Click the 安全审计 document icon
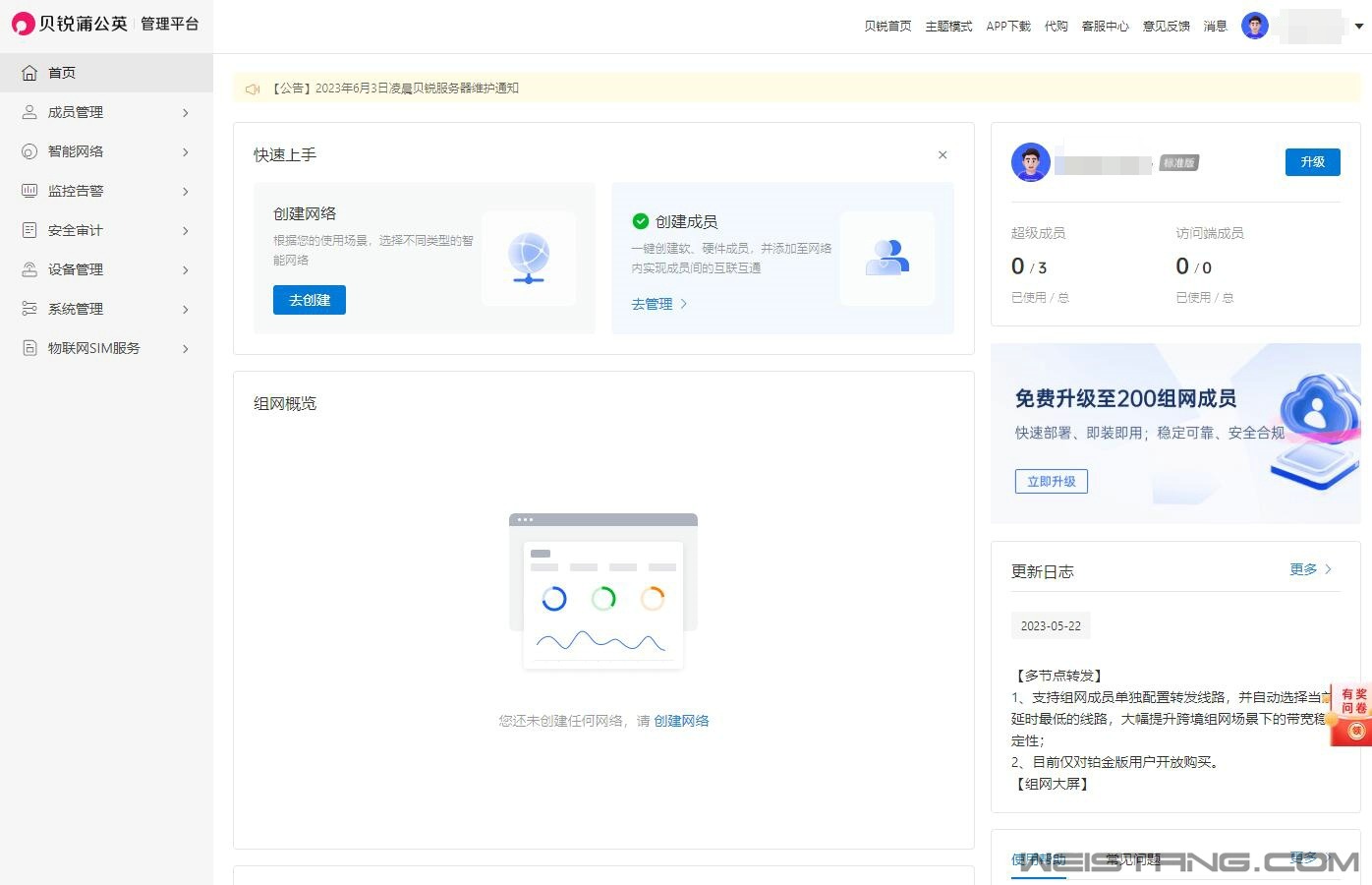1372x885 pixels. [x=29, y=230]
